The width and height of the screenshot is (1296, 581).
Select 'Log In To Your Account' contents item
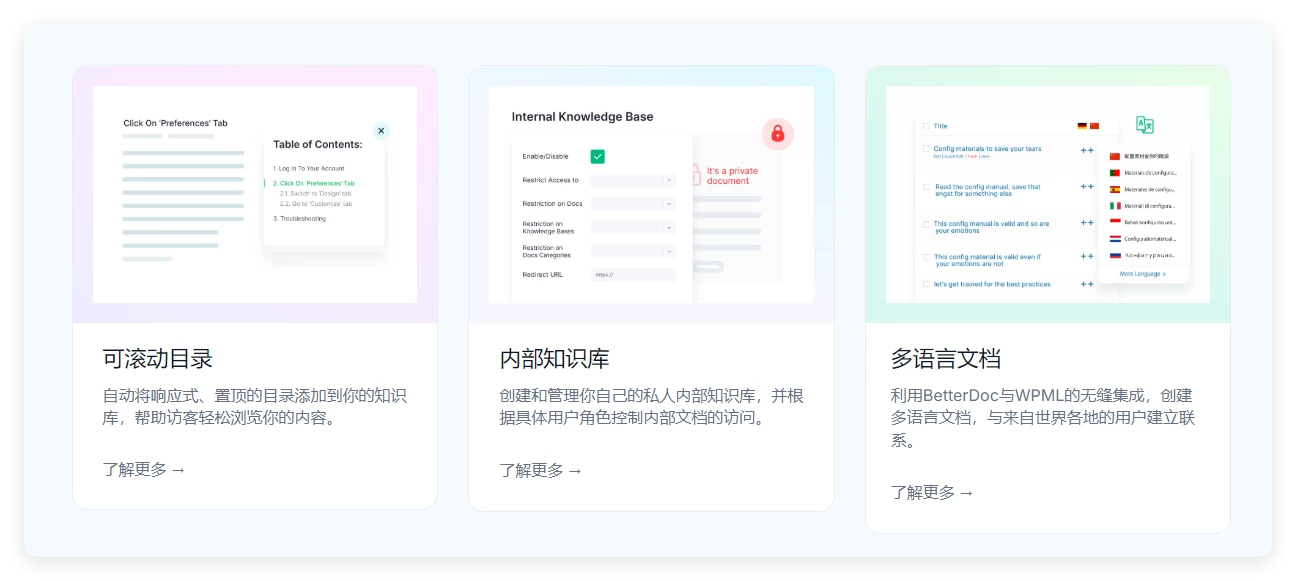pos(309,168)
